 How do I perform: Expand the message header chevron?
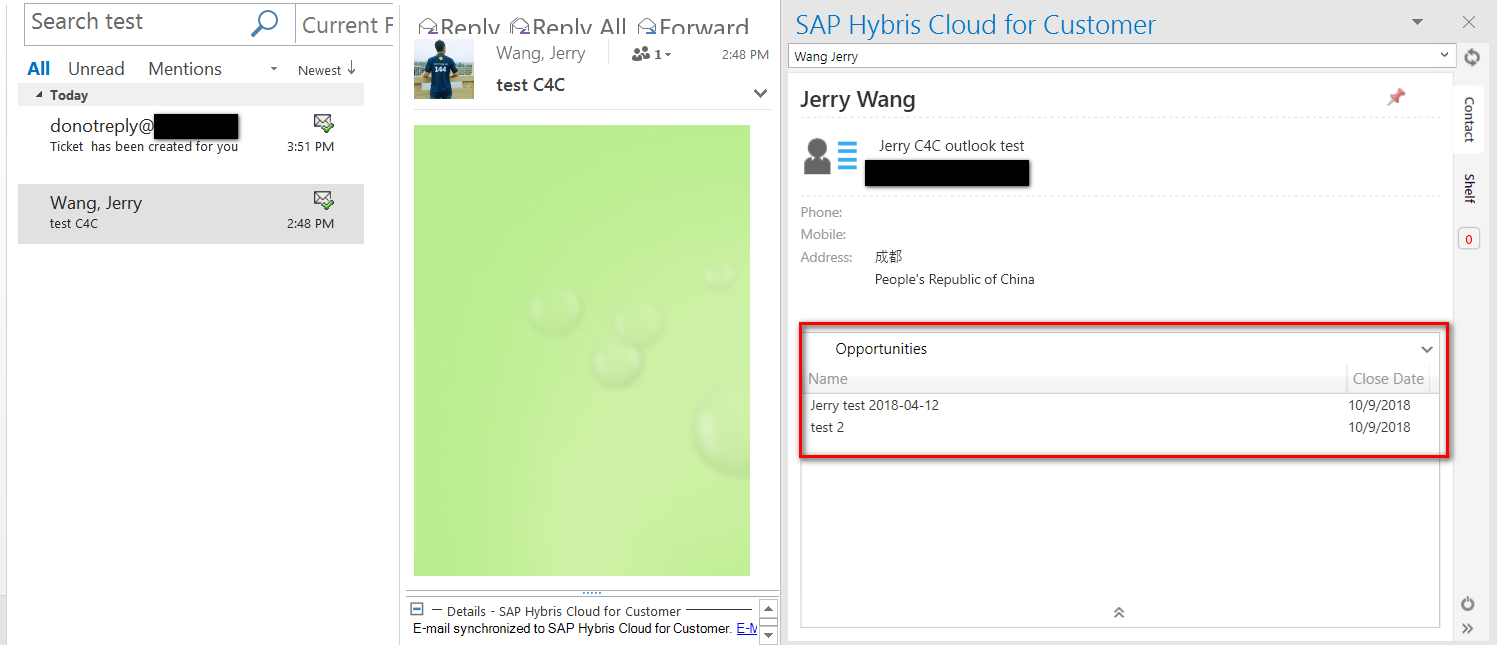[760, 93]
